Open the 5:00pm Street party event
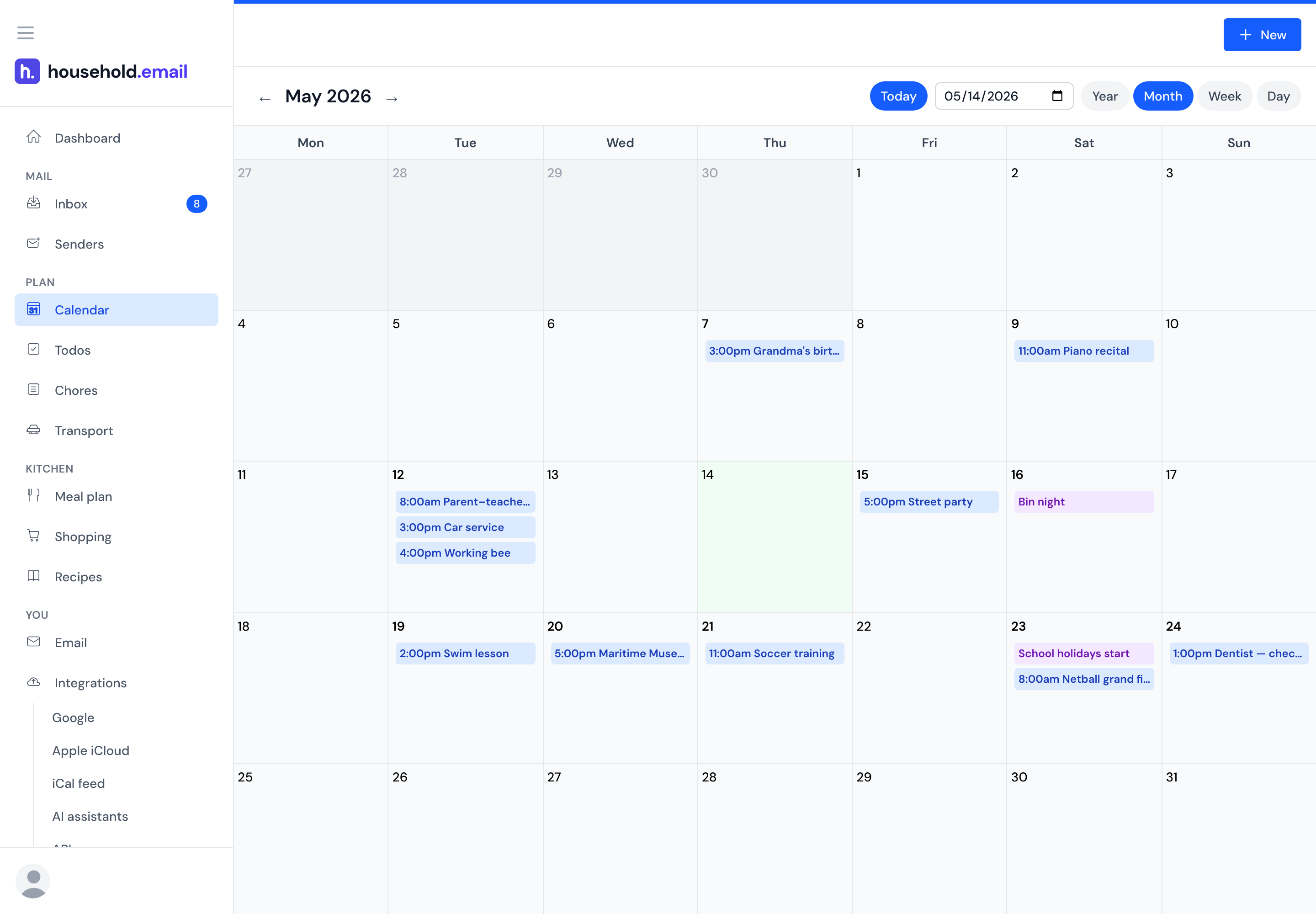Viewport: 1316px width, 914px height. (x=929, y=502)
